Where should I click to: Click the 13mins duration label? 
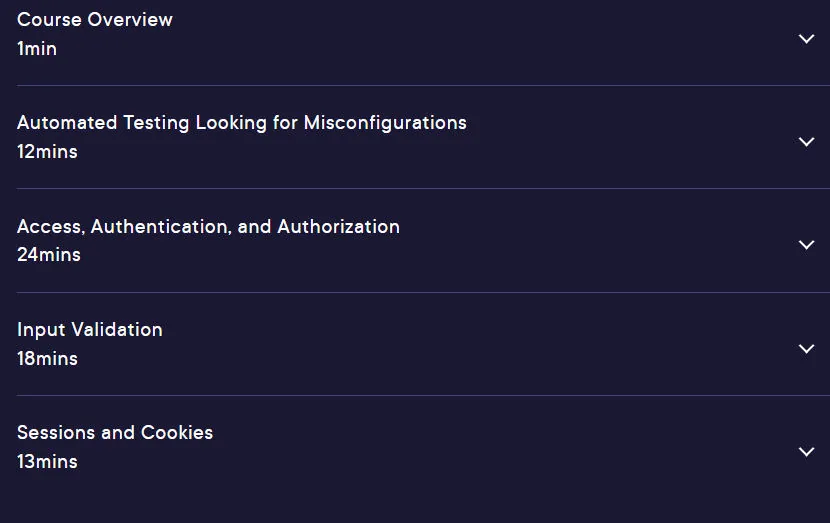48,462
